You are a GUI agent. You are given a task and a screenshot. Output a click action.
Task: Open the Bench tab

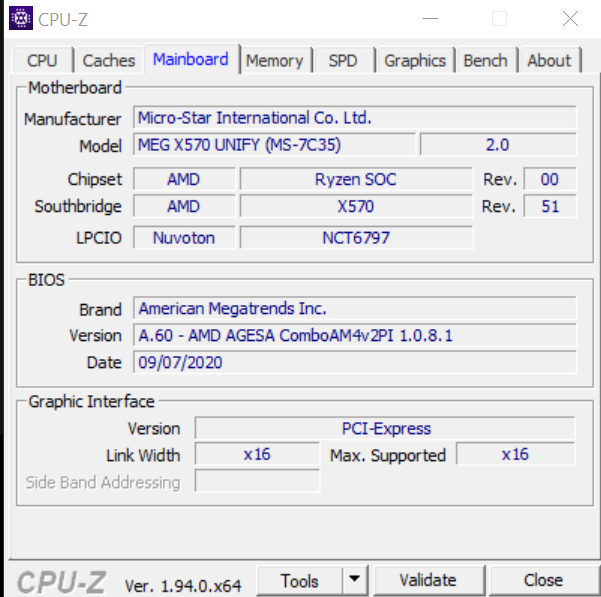point(485,61)
